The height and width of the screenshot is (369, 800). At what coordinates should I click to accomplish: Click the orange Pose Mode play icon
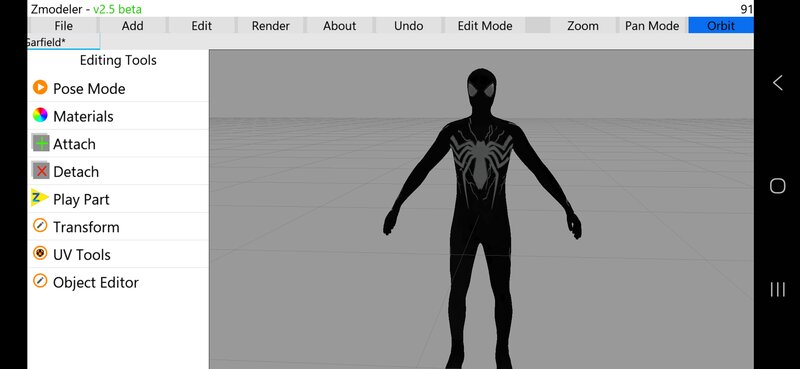click(x=40, y=88)
